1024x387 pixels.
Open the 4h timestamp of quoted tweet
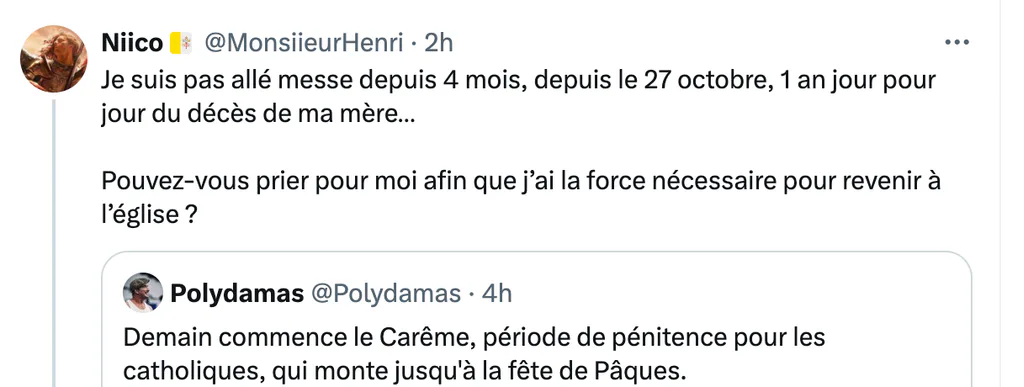[496, 294]
